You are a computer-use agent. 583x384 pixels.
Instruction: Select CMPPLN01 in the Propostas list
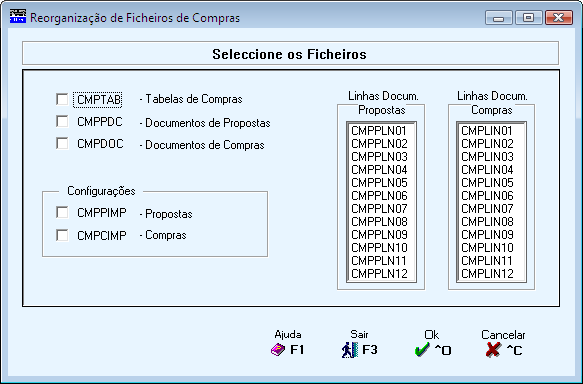pyautogui.click(x=379, y=131)
